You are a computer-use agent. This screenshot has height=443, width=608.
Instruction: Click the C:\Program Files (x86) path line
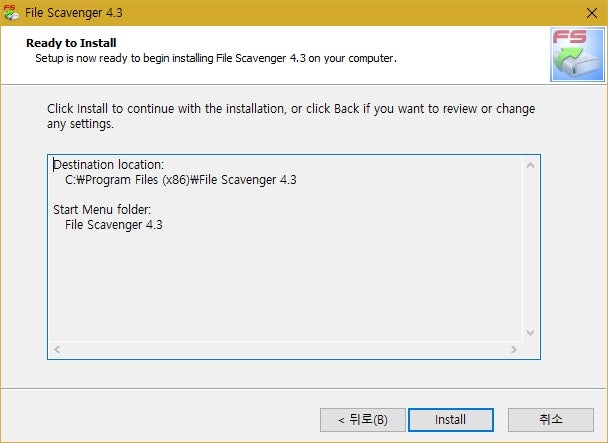point(181,180)
